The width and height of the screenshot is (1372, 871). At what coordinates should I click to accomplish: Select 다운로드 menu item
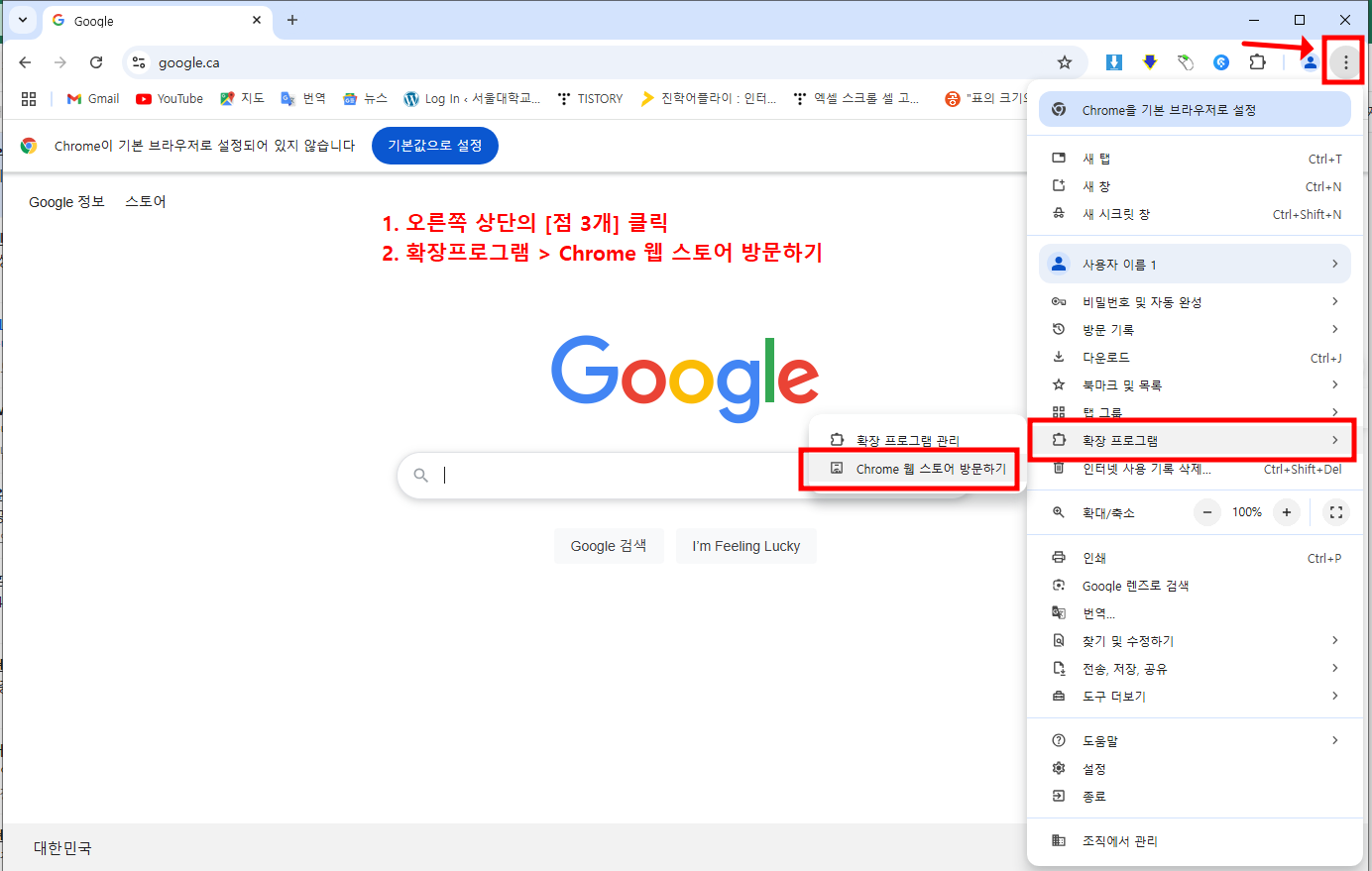pos(1195,357)
